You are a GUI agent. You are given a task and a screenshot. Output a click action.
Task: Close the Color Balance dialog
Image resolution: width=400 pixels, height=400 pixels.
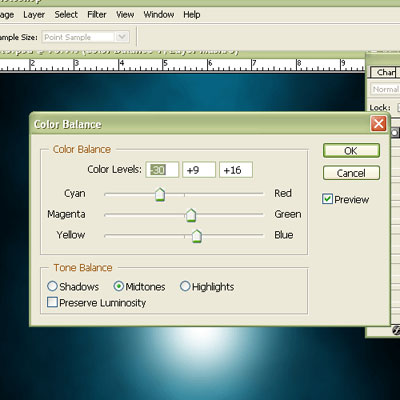[x=379, y=124]
